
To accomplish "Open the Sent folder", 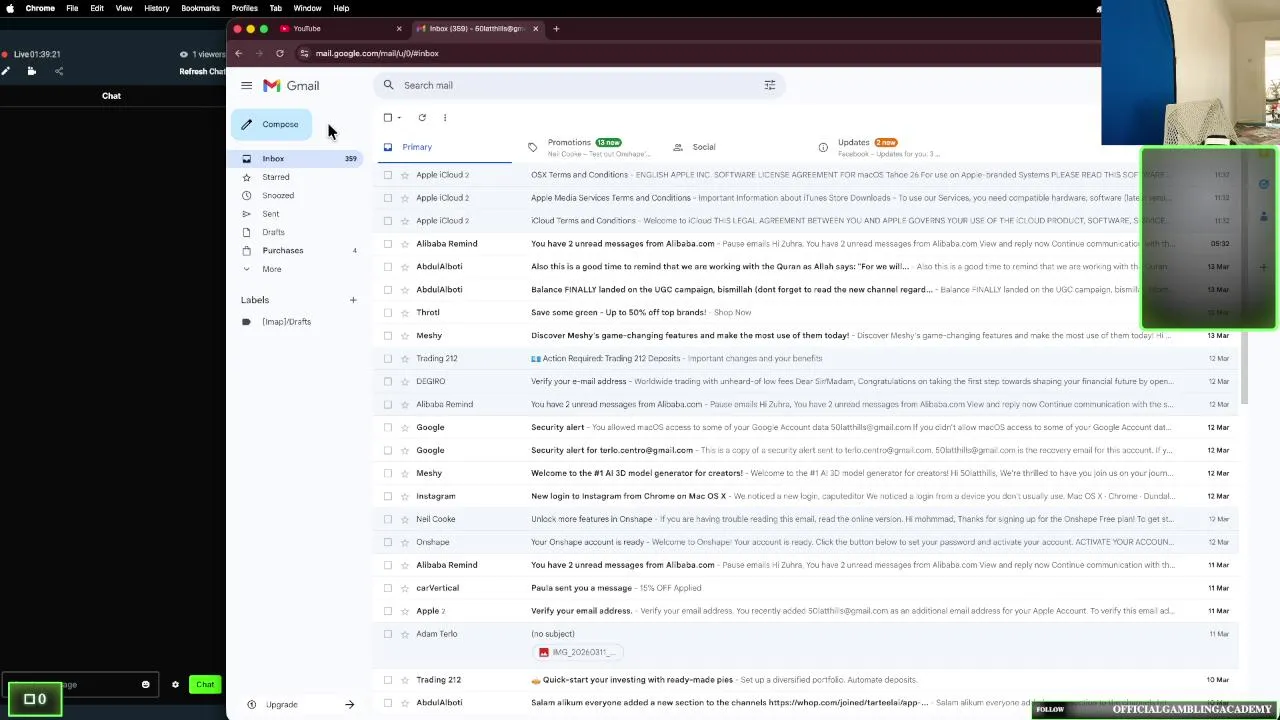I will tap(297, 214).
